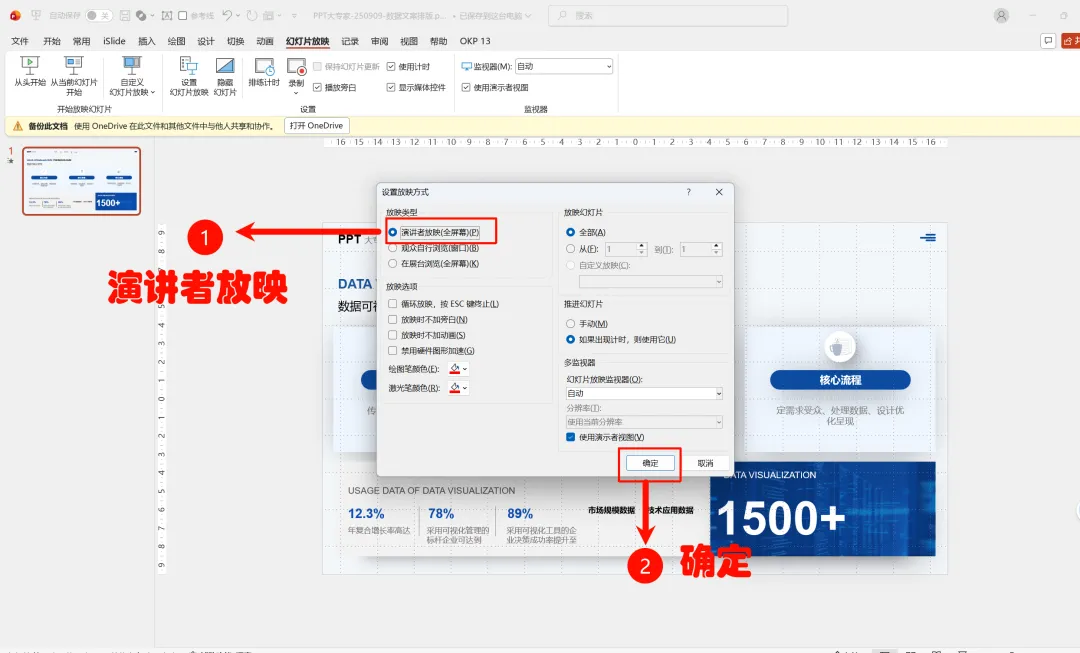Click the presentation icon next to autosave
The image size is (1080, 653).
click(x=36, y=15)
